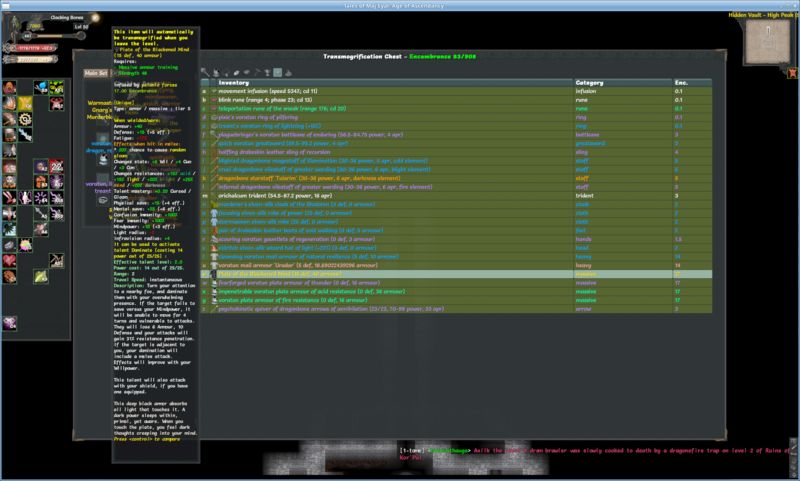Sort by the Category column header

point(623,83)
